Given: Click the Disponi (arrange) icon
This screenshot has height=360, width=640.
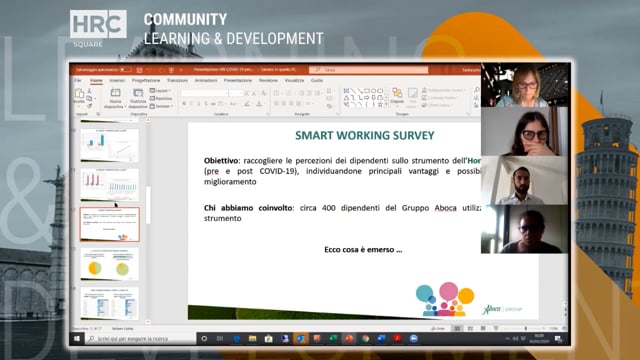Looking at the screenshot, I should click(397, 93).
